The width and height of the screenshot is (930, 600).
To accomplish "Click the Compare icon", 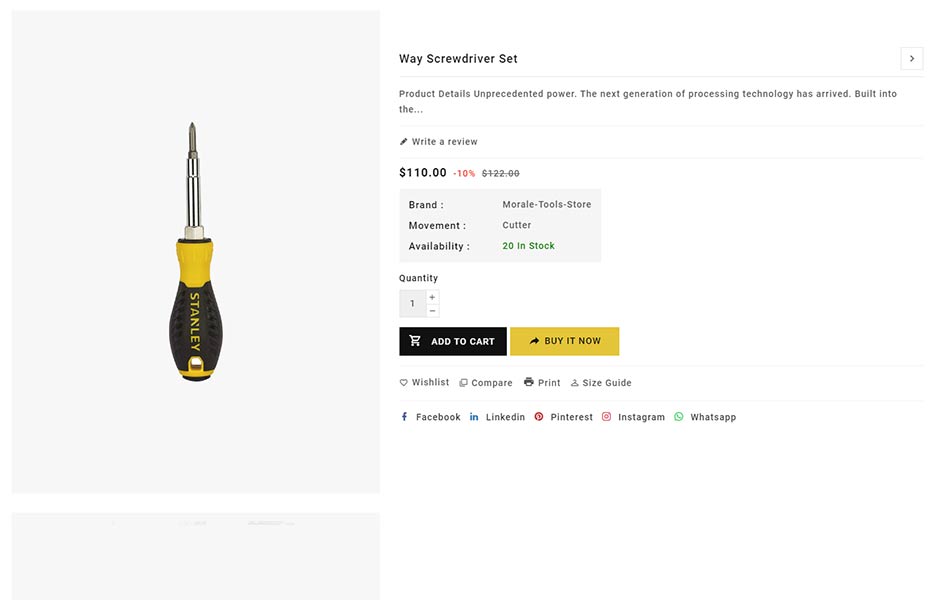I will pyautogui.click(x=463, y=383).
